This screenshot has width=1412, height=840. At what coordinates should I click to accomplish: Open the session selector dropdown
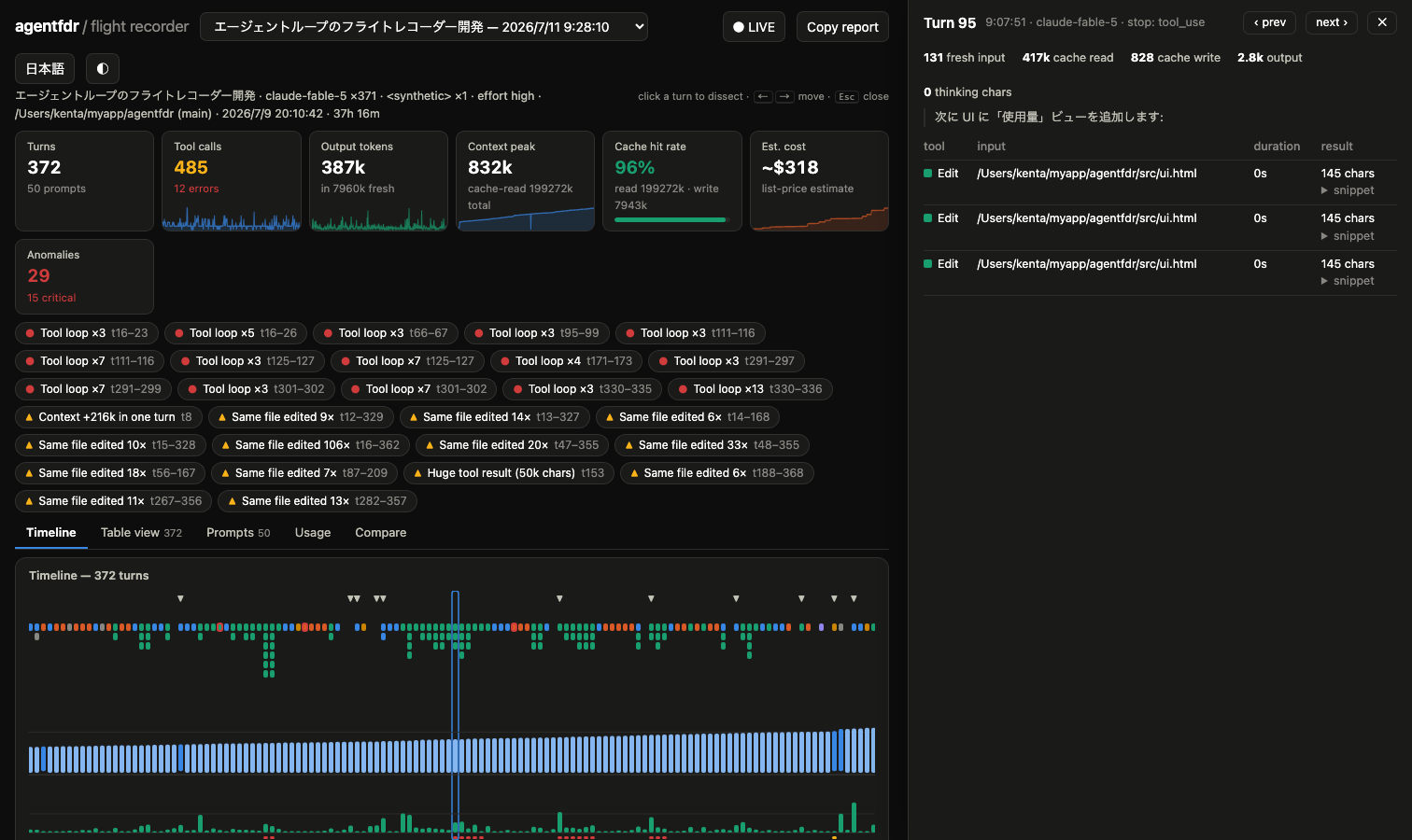point(424,27)
